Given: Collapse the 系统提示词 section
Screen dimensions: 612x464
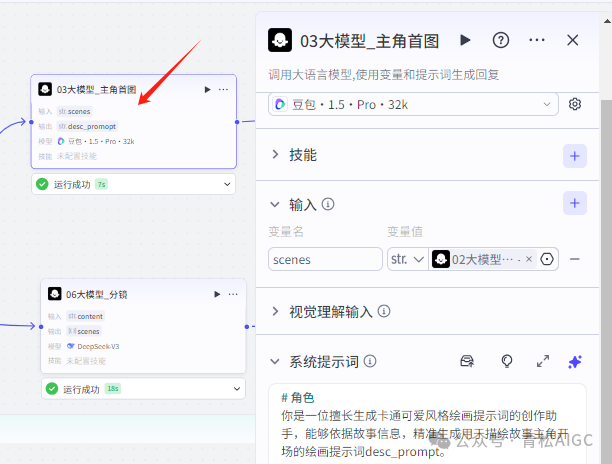Looking at the screenshot, I should [x=275, y=361].
